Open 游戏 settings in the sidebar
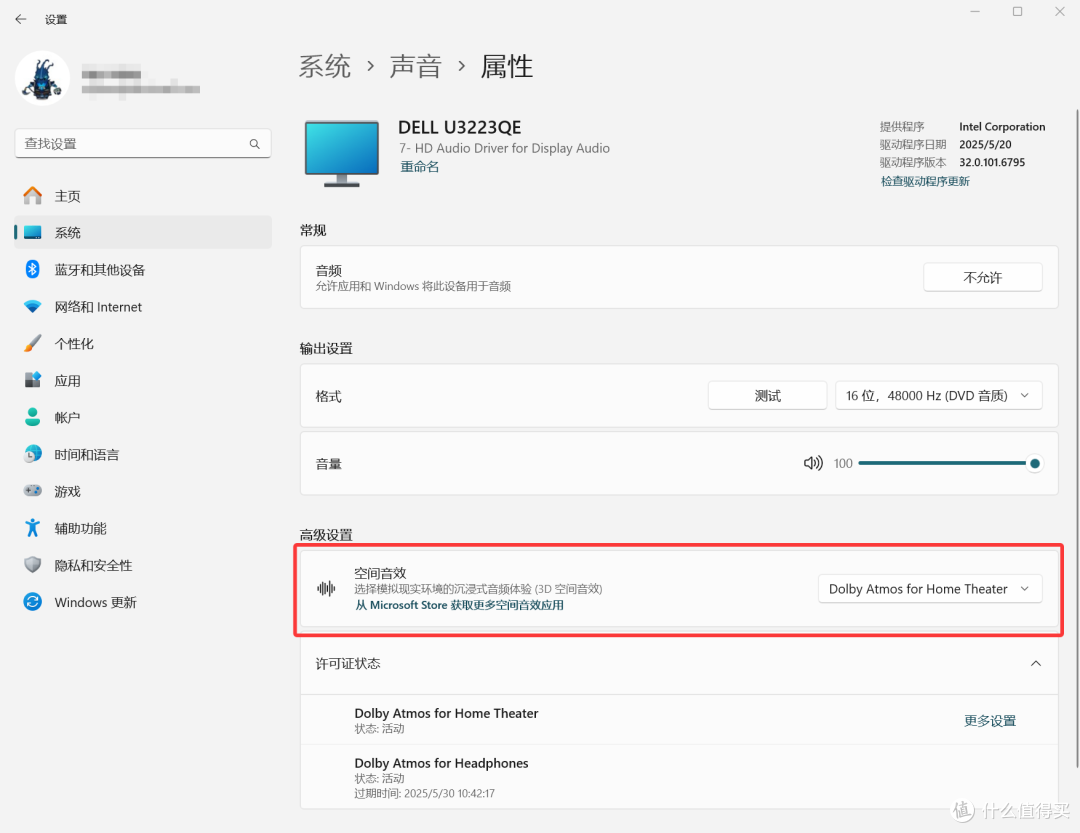The width and height of the screenshot is (1080, 833). tap(143, 491)
